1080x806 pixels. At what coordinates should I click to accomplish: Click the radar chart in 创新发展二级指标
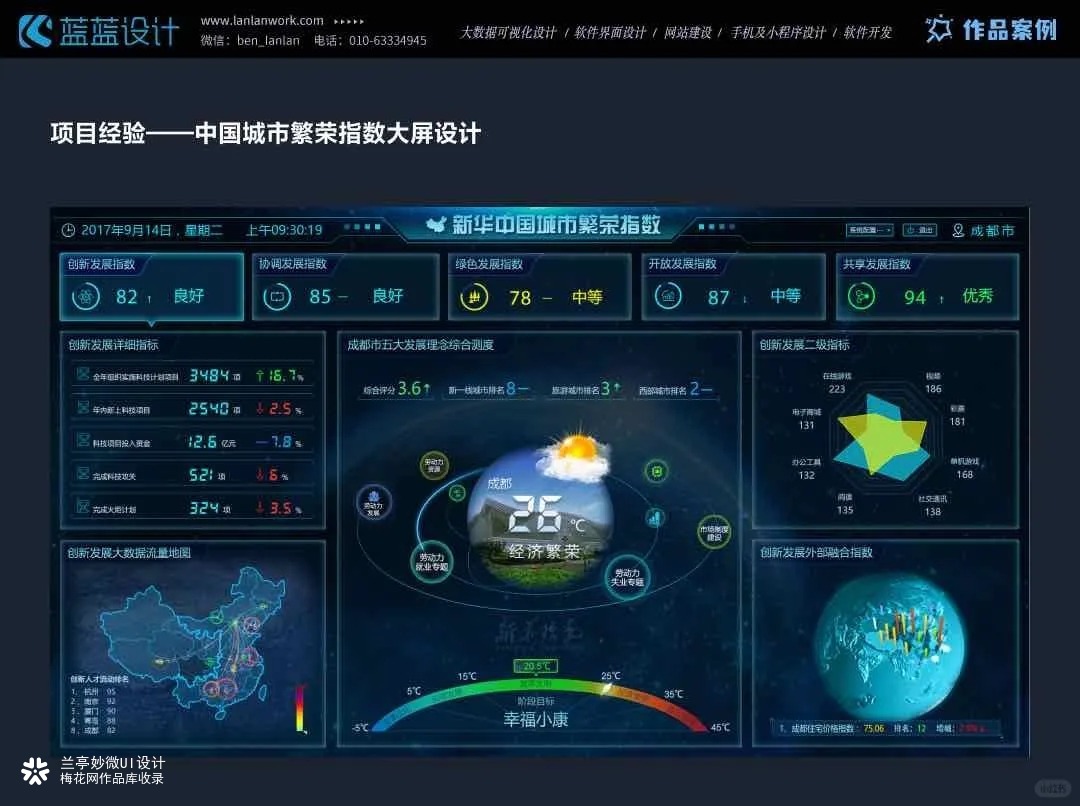click(x=882, y=437)
